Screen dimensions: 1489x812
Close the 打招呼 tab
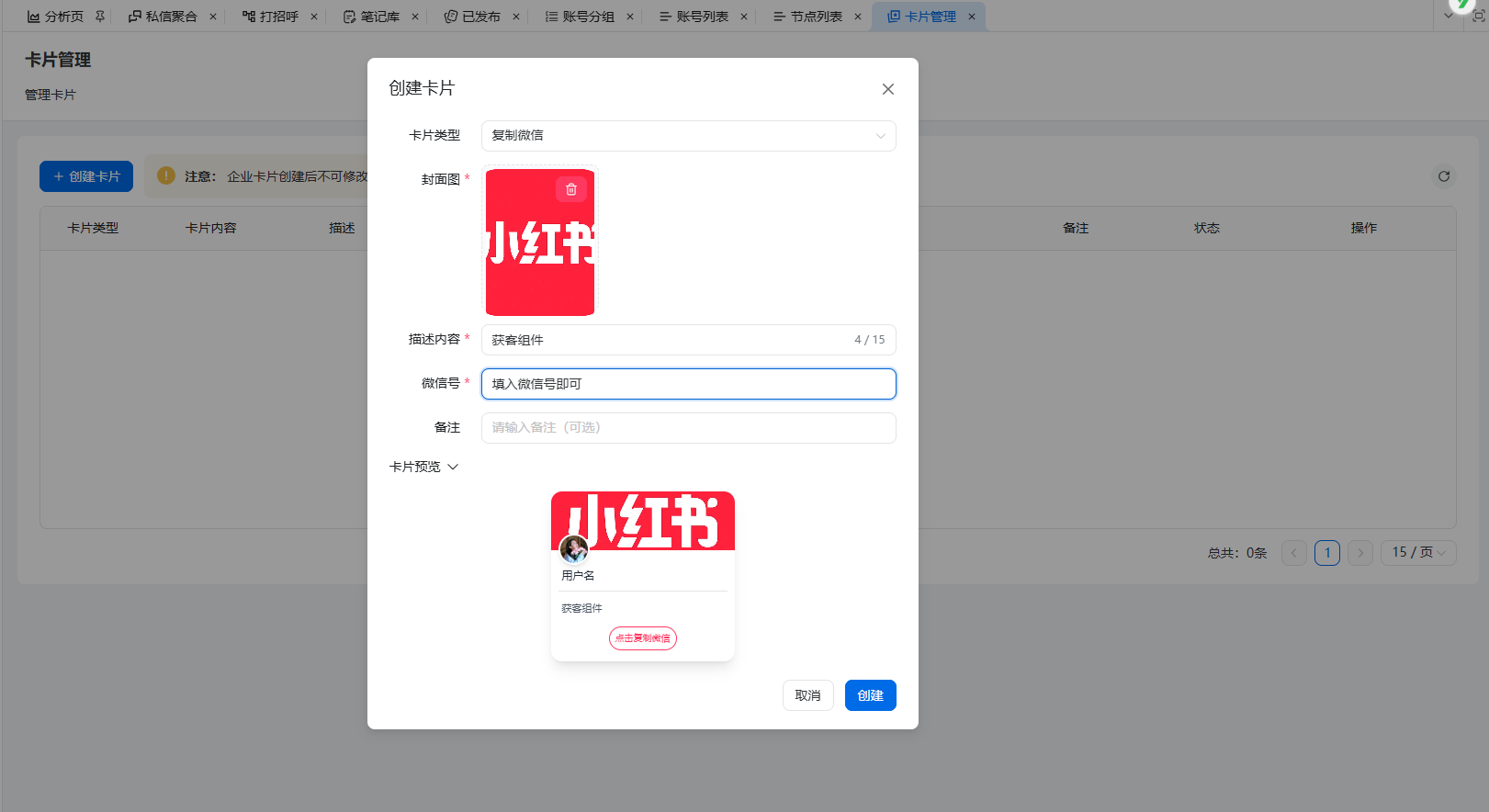[314, 17]
